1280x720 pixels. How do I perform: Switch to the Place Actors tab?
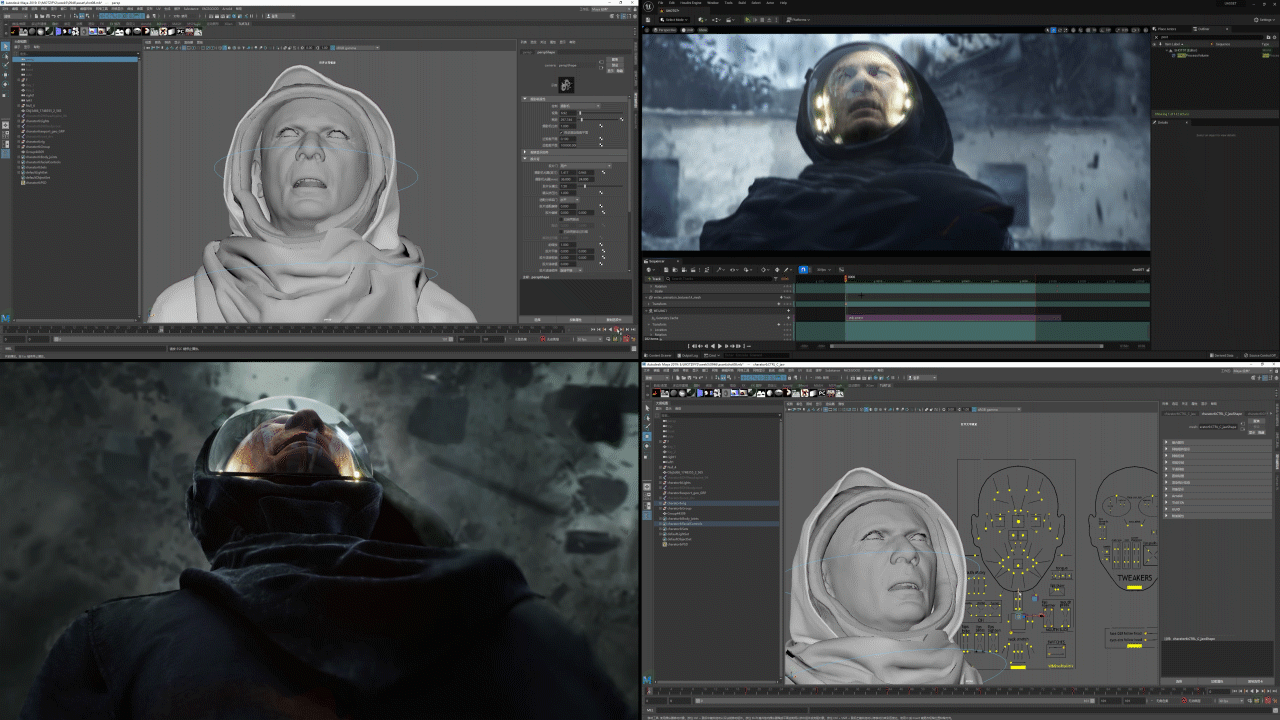pos(1166,29)
